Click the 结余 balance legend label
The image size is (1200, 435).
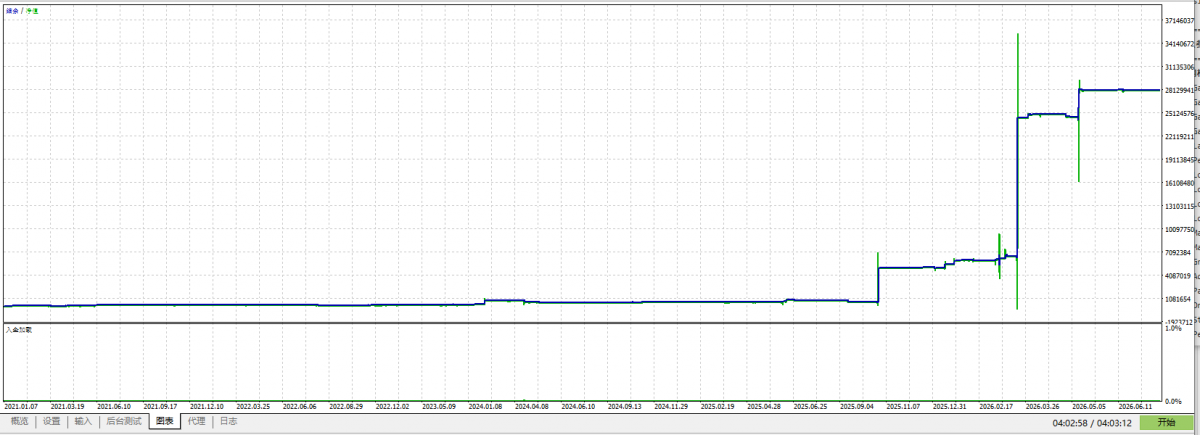pyautogui.click(x=10, y=10)
